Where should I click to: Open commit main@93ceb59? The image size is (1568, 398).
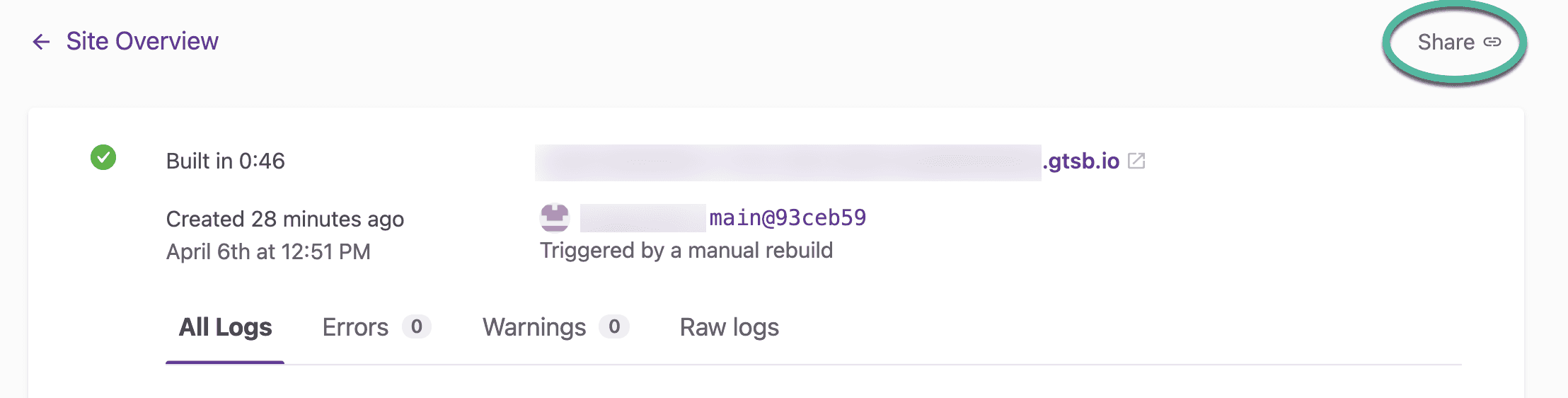click(x=788, y=218)
